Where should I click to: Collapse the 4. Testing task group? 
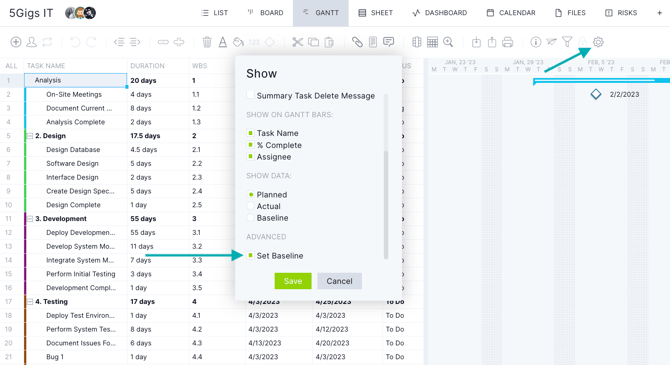30,302
